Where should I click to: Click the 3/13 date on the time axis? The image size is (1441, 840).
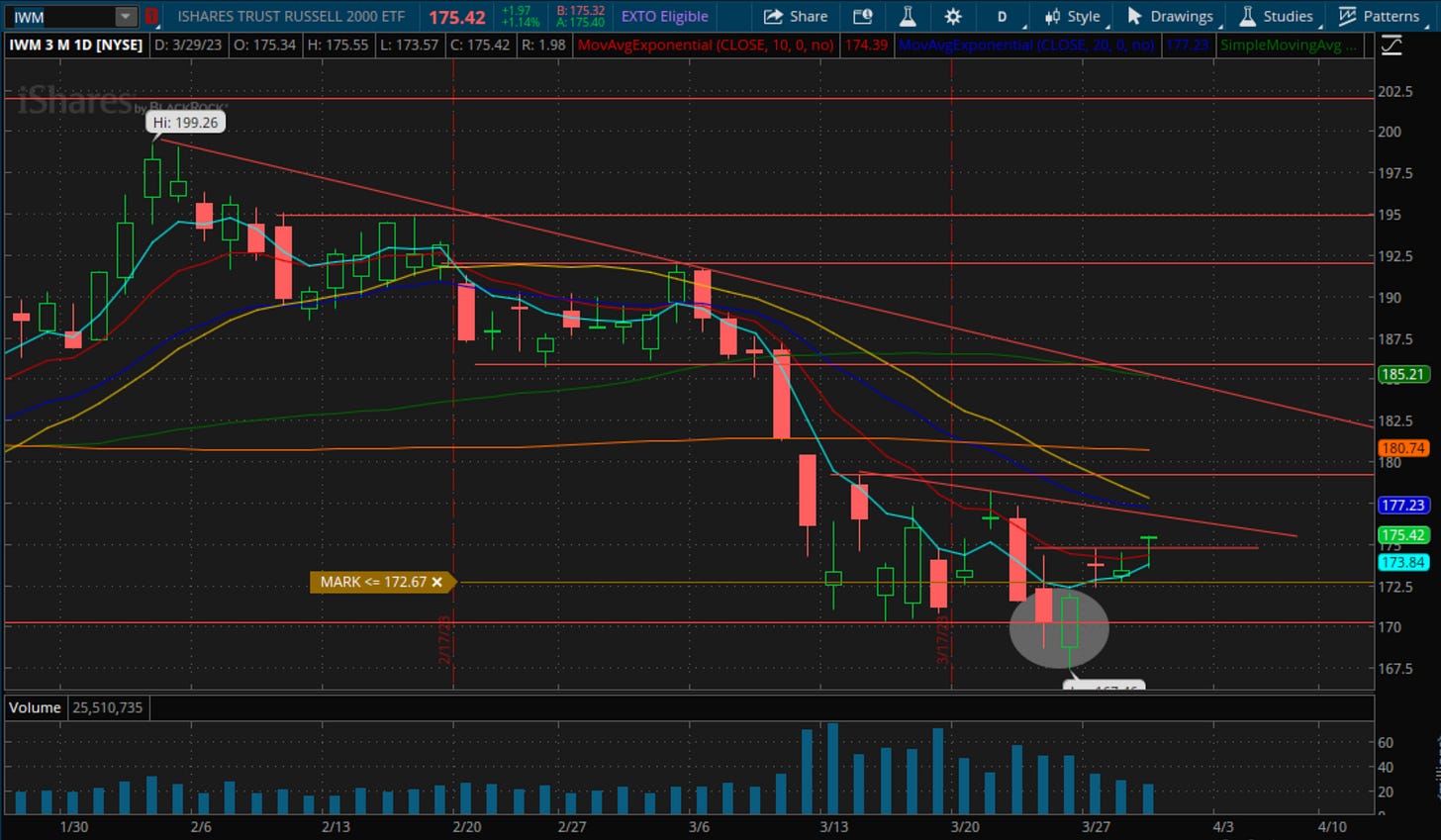(x=834, y=826)
